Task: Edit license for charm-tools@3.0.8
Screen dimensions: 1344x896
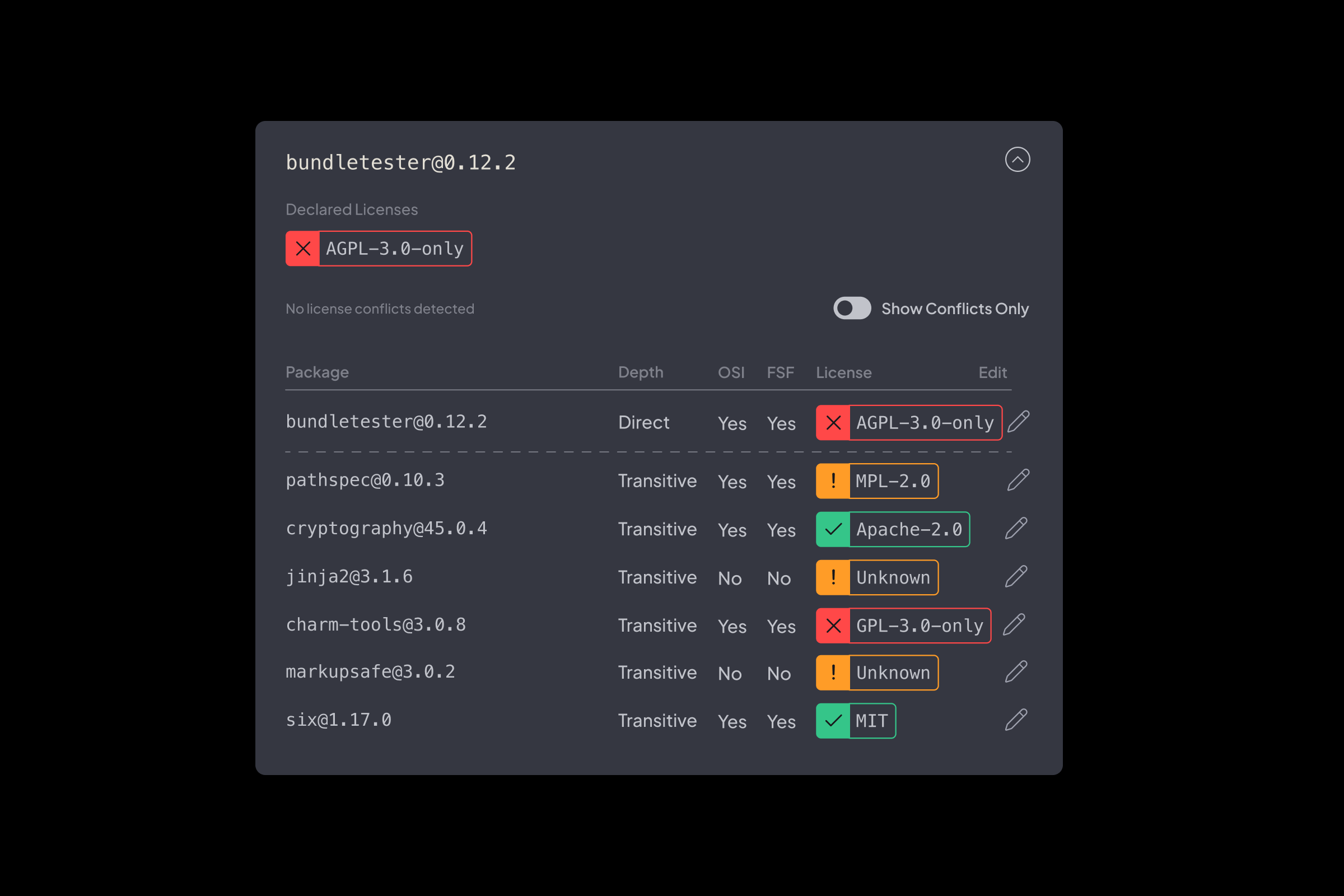Action: coord(1014,624)
